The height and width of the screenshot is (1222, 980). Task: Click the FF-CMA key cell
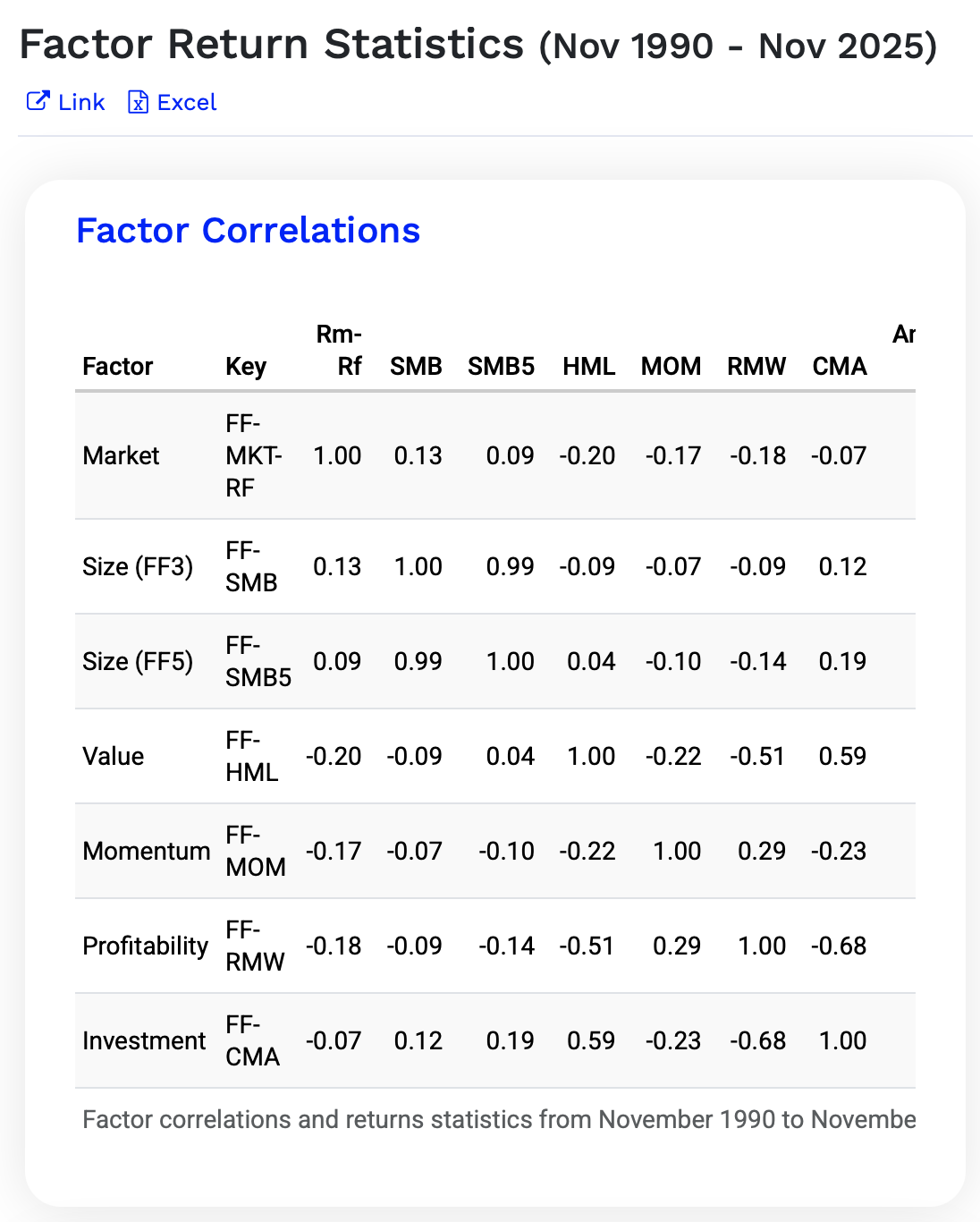(x=252, y=1040)
